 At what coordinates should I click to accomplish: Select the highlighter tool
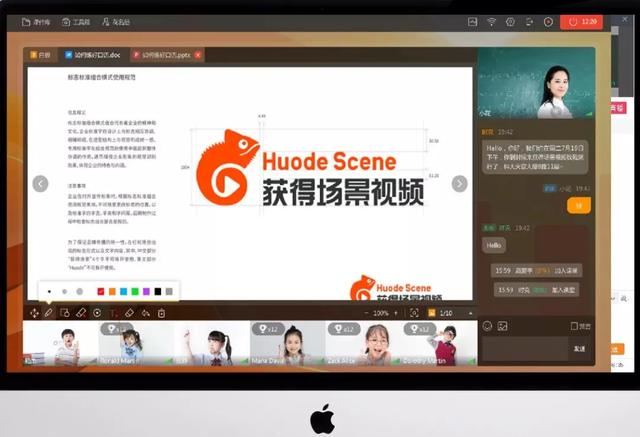[81, 313]
